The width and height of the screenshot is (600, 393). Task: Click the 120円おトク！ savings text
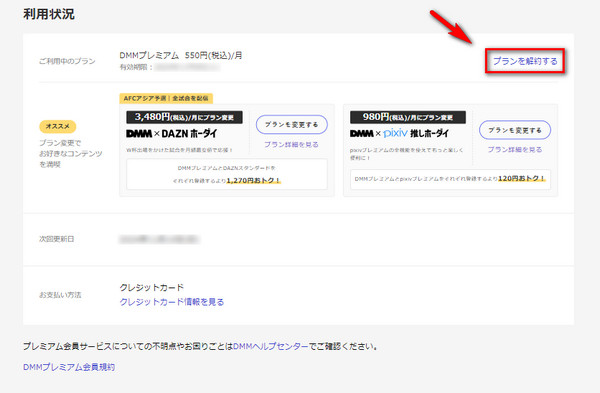coord(521,178)
